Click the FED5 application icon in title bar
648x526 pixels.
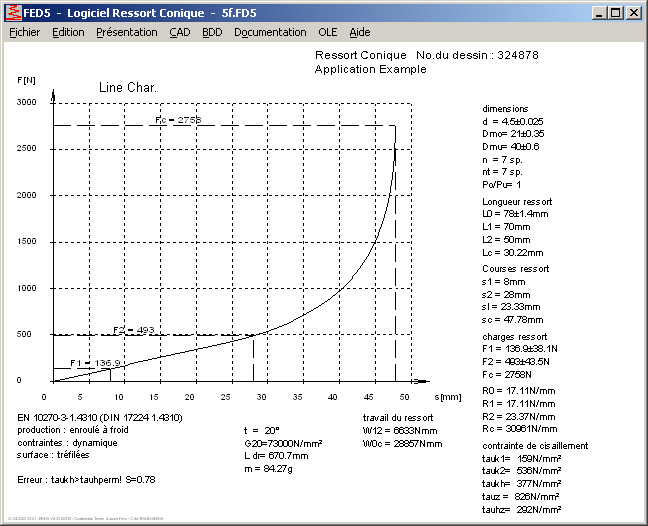(x=12, y=12)
